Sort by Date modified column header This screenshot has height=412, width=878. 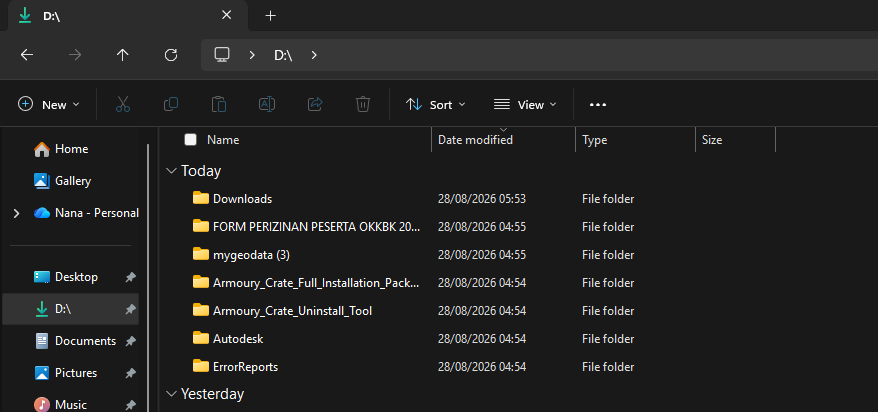475,140
